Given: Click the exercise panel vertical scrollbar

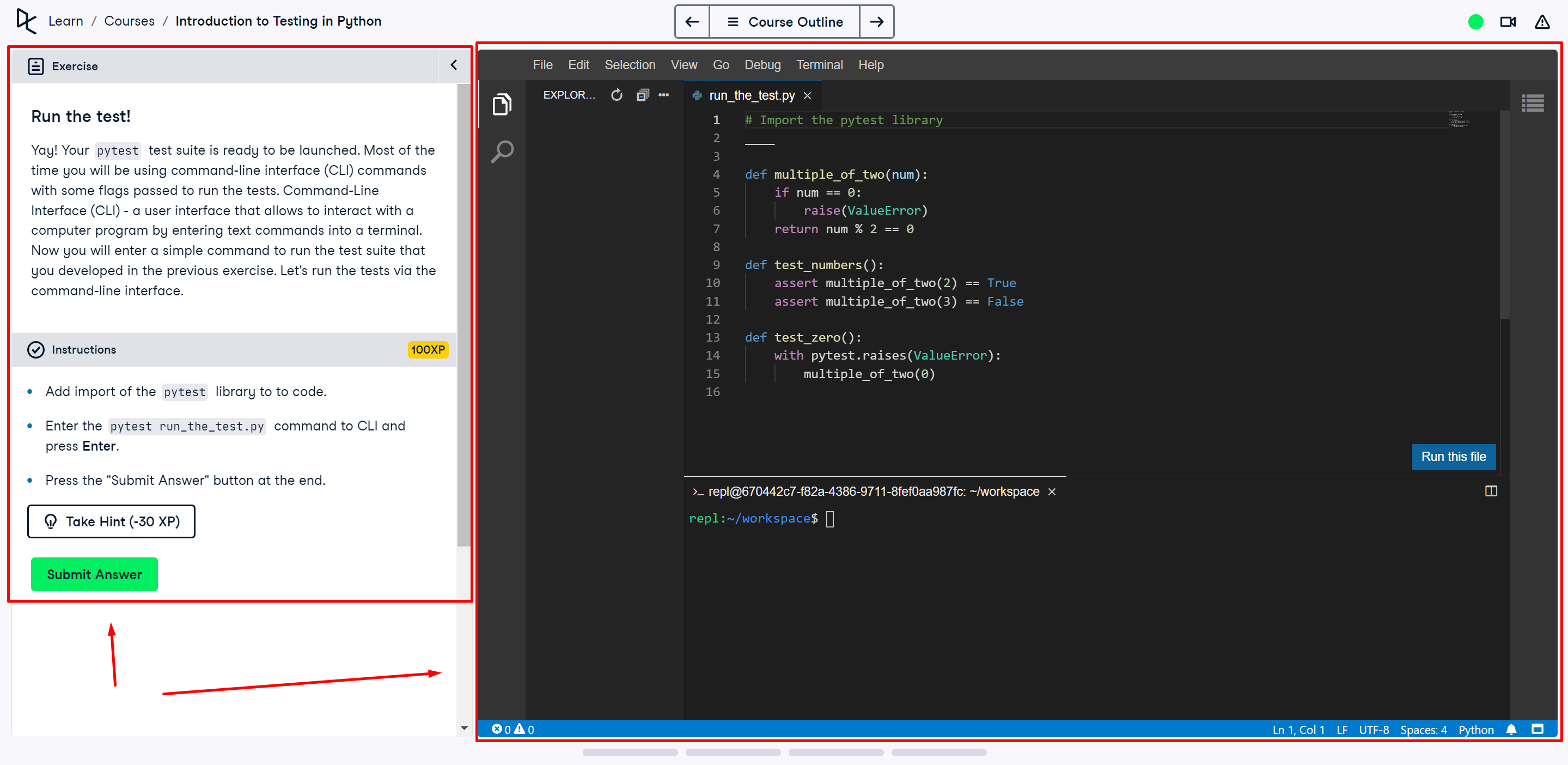Looking at the screenshot, I should (x=463, y=315).
